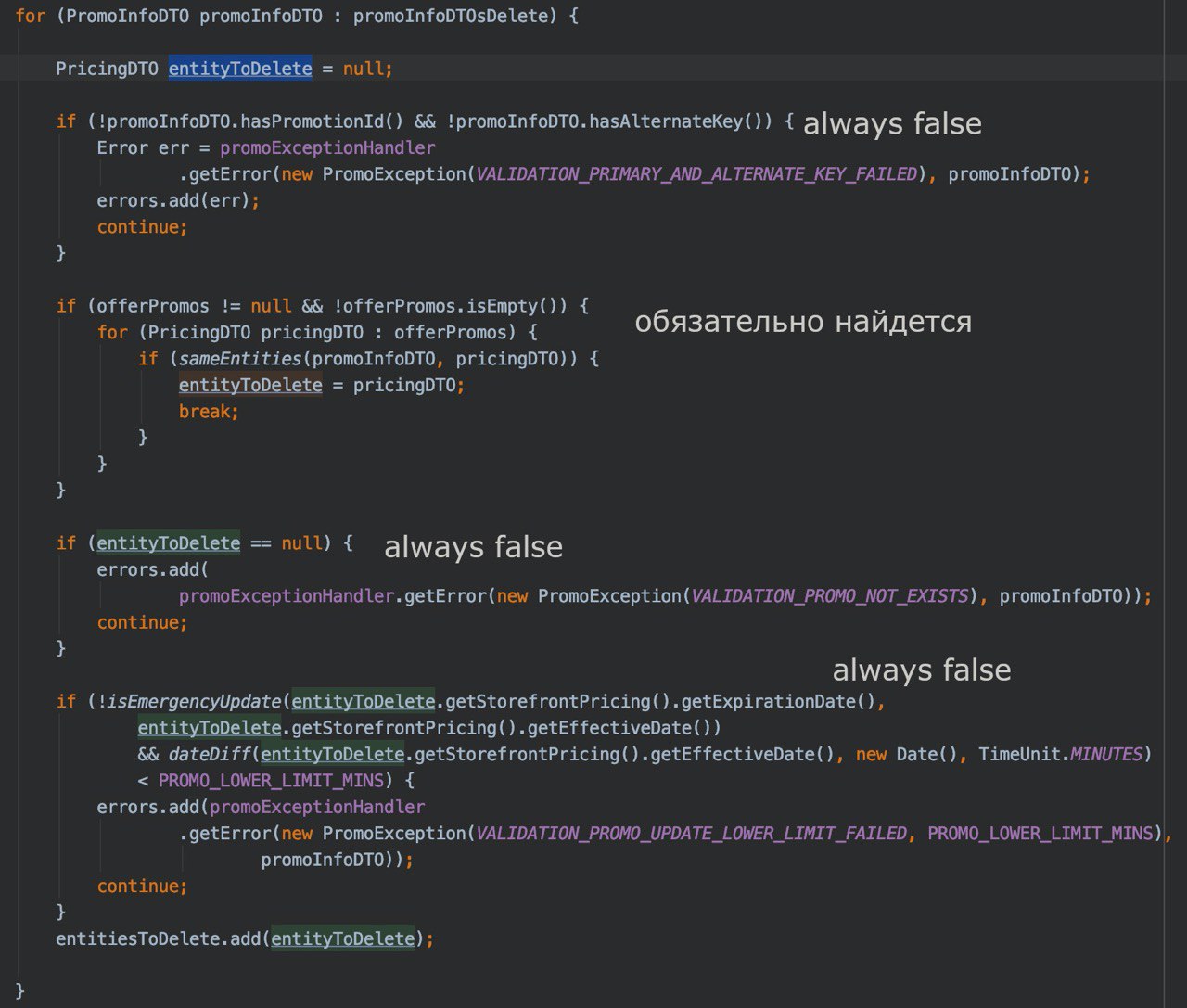Click the hasPromotionId() method call
Screen dimensions: 1187x1008
tap(323, 121)
